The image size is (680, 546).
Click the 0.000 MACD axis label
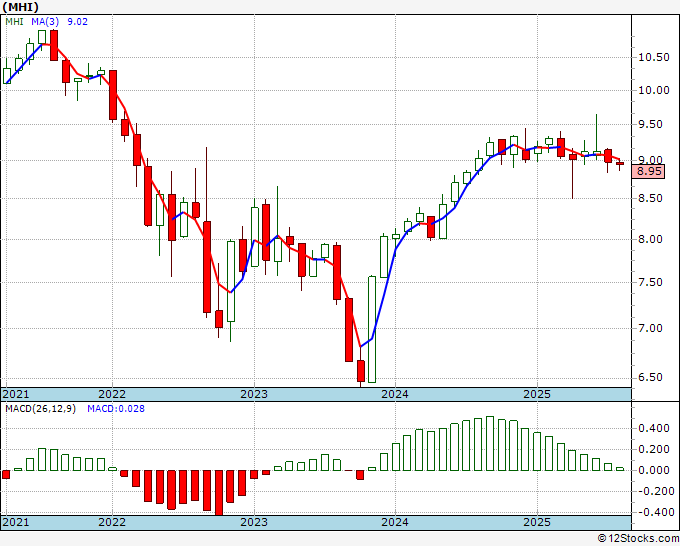(x=654, y=470)
